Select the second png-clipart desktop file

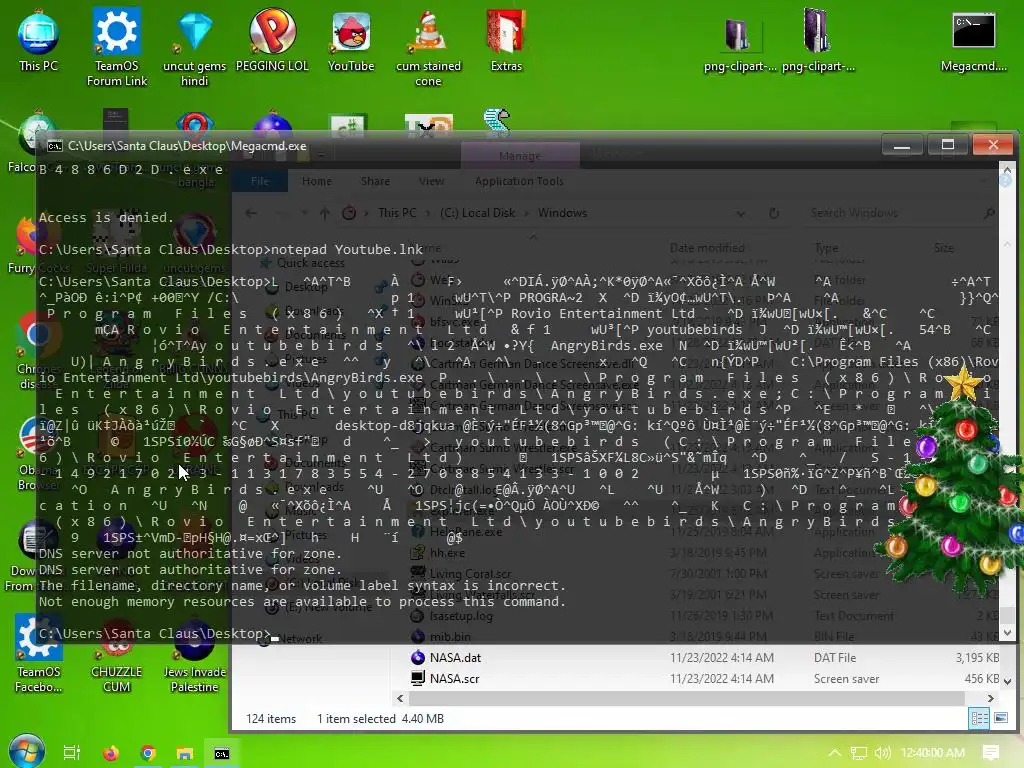point(818,40)
